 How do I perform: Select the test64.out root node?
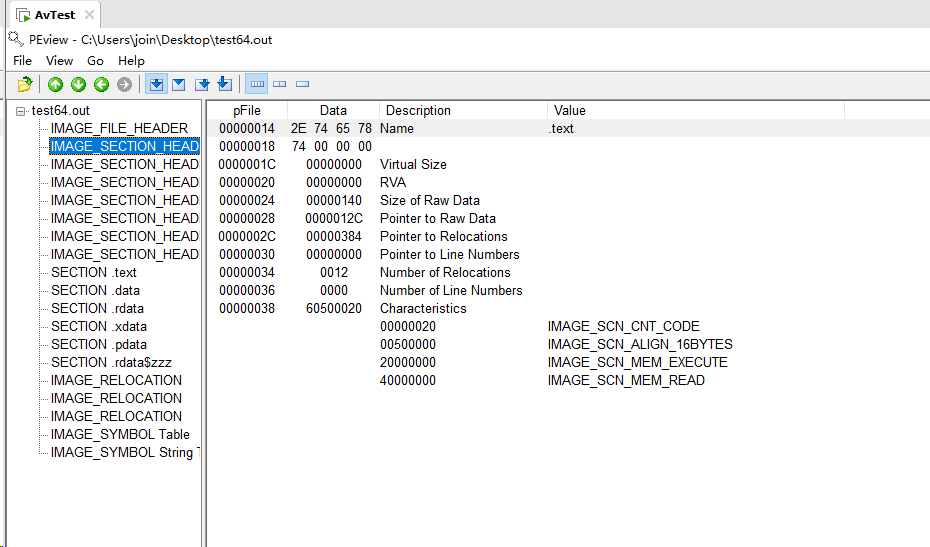(60, 110)
